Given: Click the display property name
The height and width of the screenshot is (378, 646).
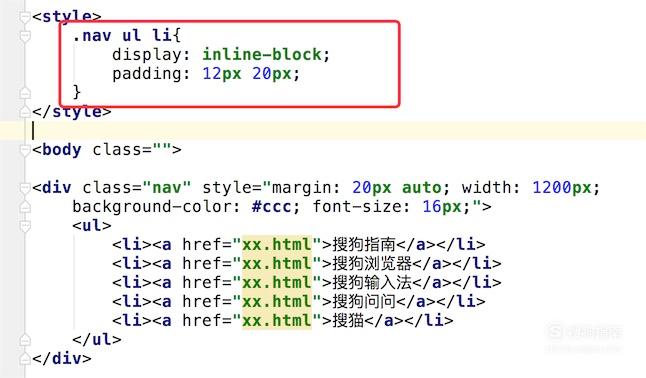Looking at the screenshot, I should click(x=147, y=54).
